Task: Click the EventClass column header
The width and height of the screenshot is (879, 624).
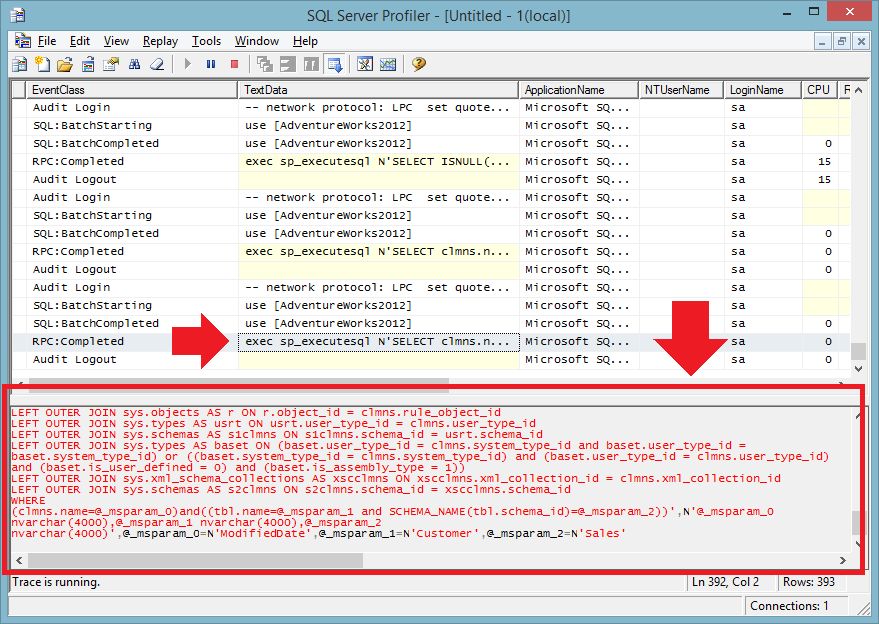Action: (x=132, y=90)
